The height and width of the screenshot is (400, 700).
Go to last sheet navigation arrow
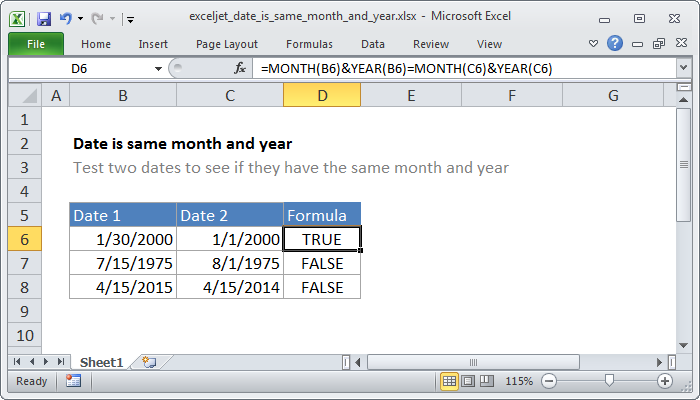coord(61,362)
